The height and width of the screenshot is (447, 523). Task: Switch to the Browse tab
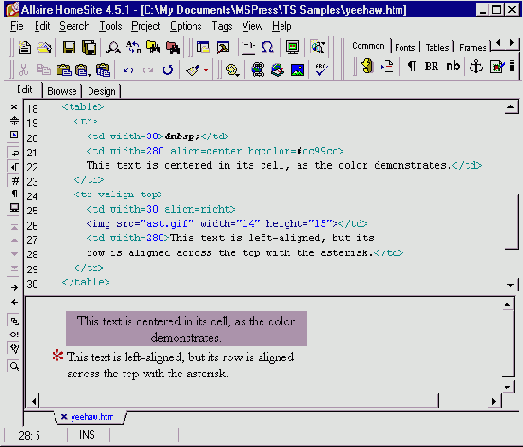(x=62, y=91)
